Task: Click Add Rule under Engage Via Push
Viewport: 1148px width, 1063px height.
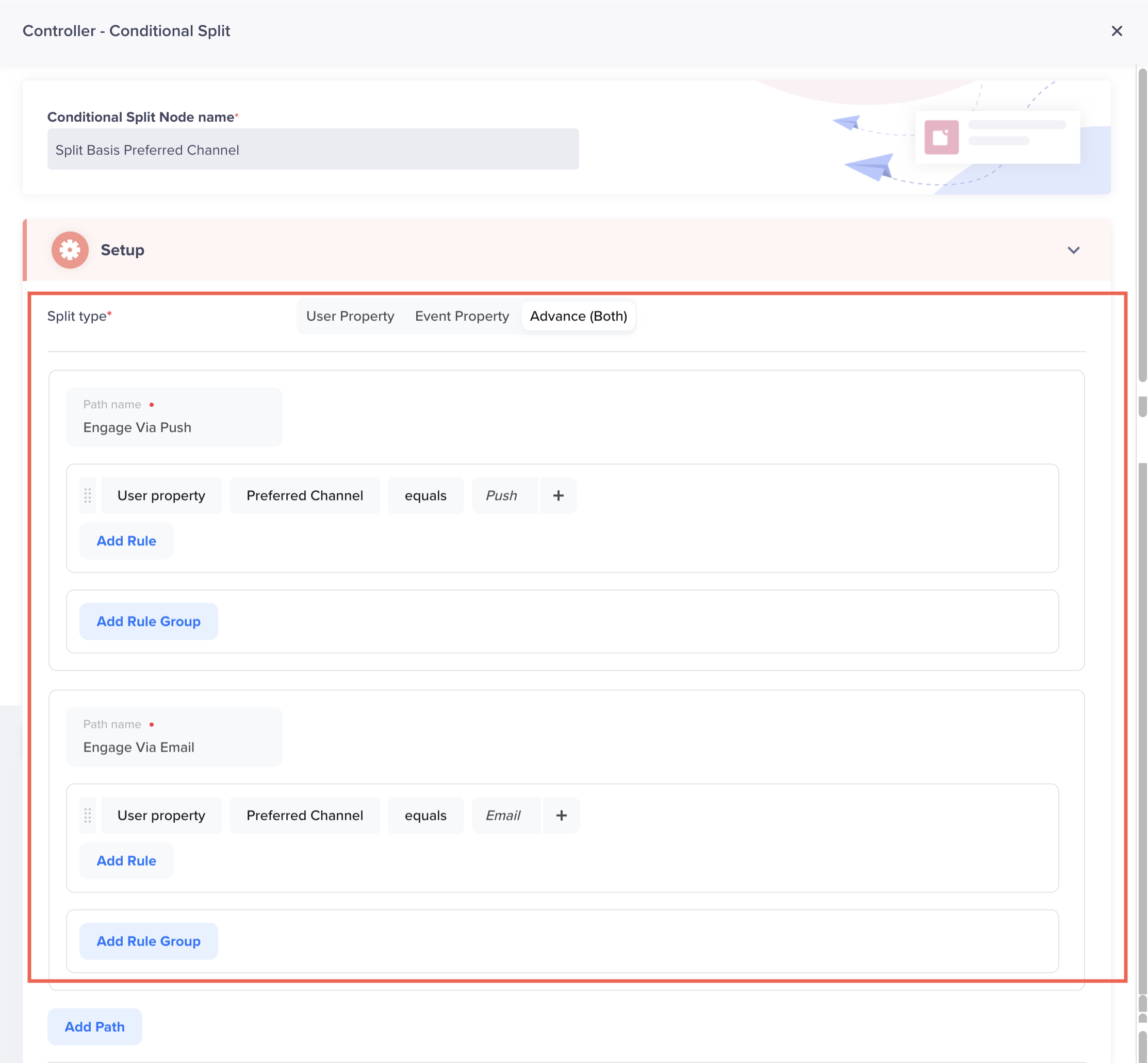Action: [x=126, y=541]
